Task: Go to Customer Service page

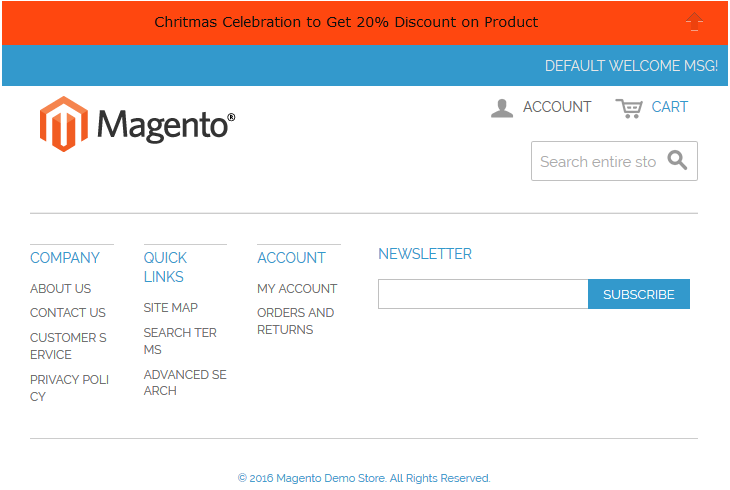Action: pos(68,346)
